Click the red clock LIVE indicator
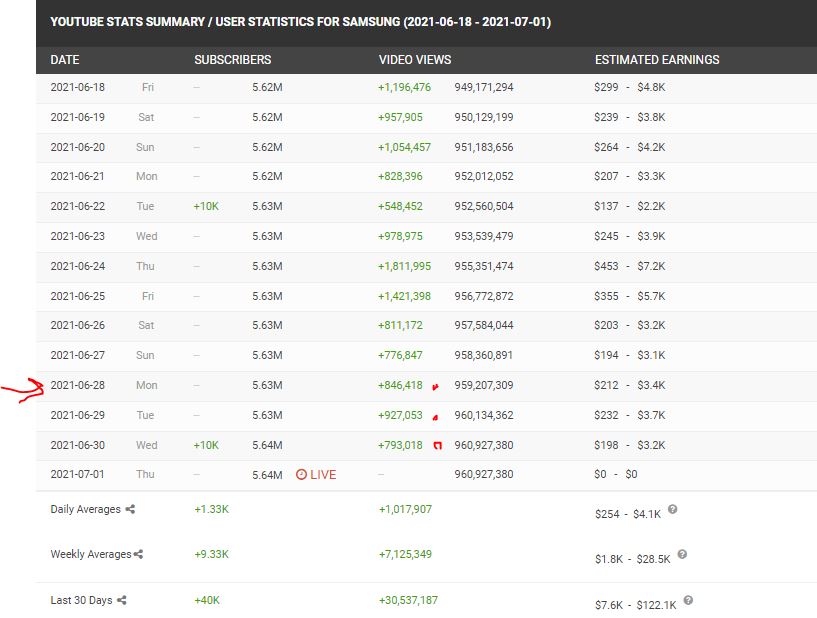 (316, 475)
